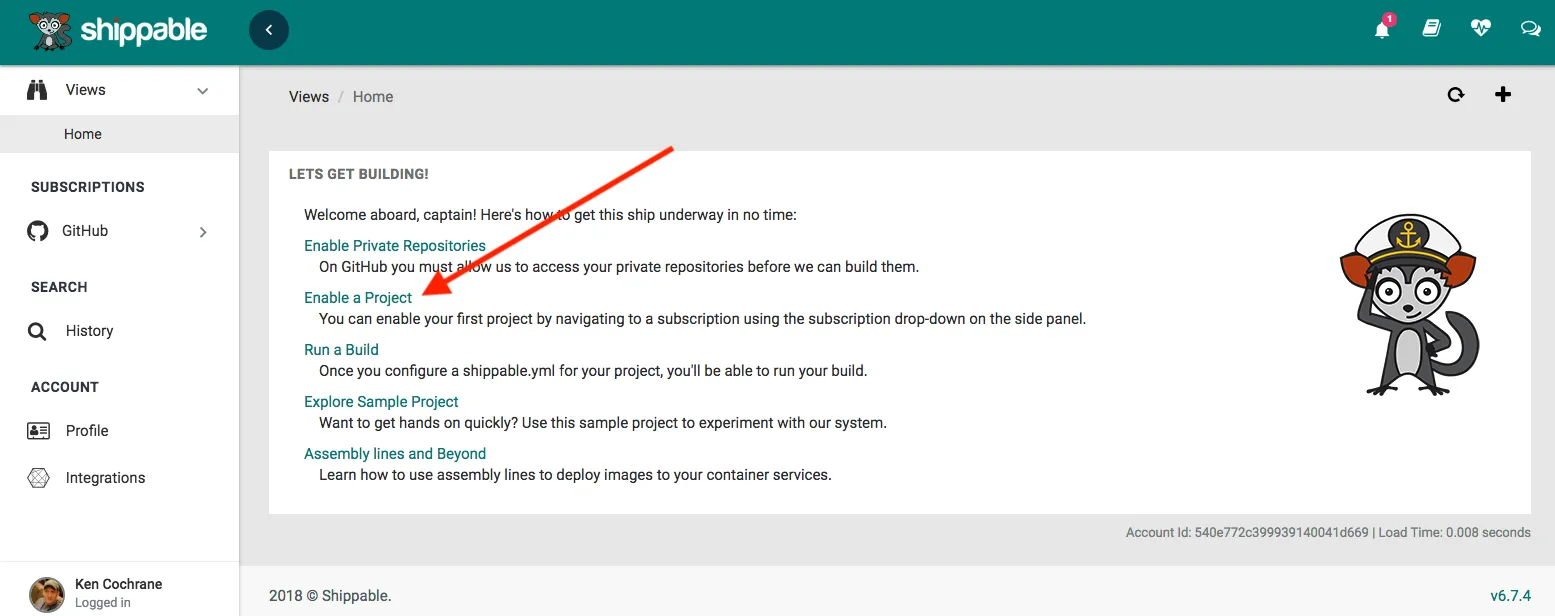Click the History magnifier icon
The height and width of the screenshot is (616, 1555).
37,331
